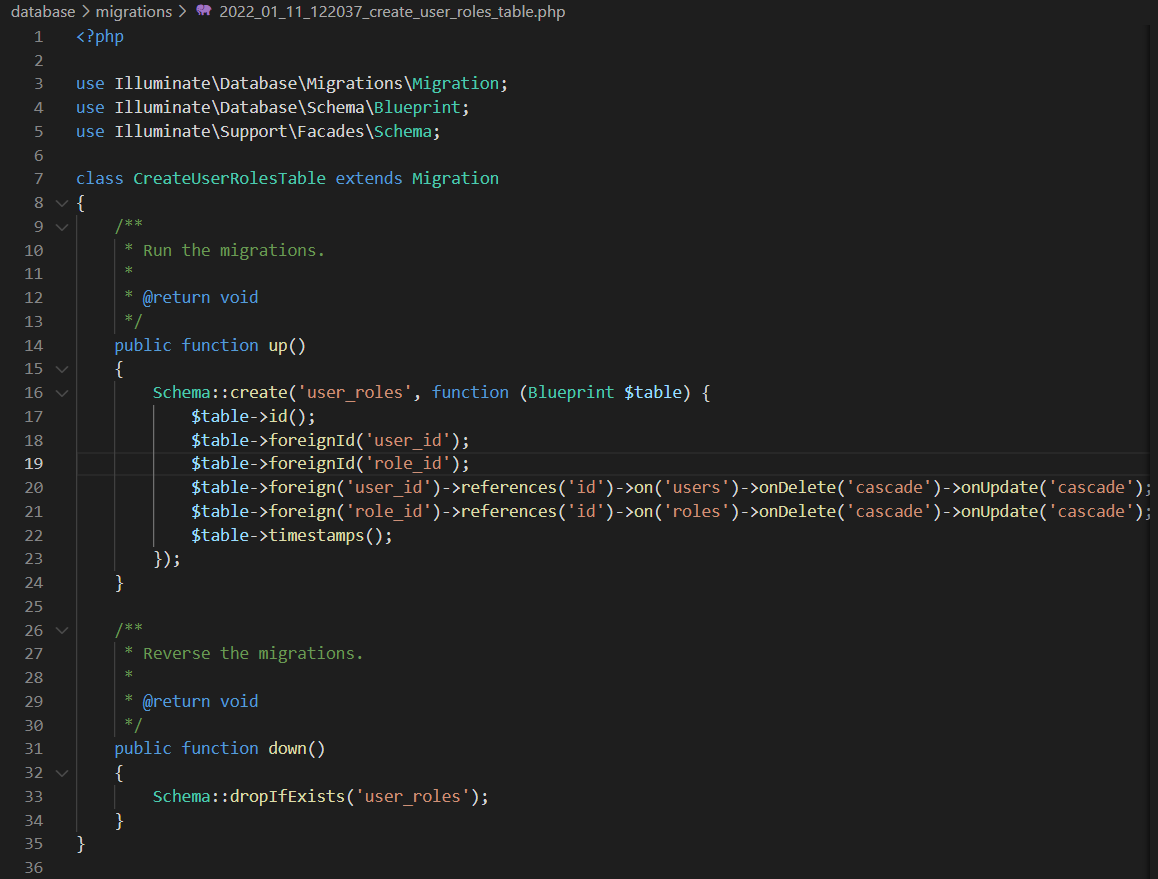Click 'Schema::create' on line 16
Image resolution: width=1158 pixels, height=879 pixels.
point(219,392)
